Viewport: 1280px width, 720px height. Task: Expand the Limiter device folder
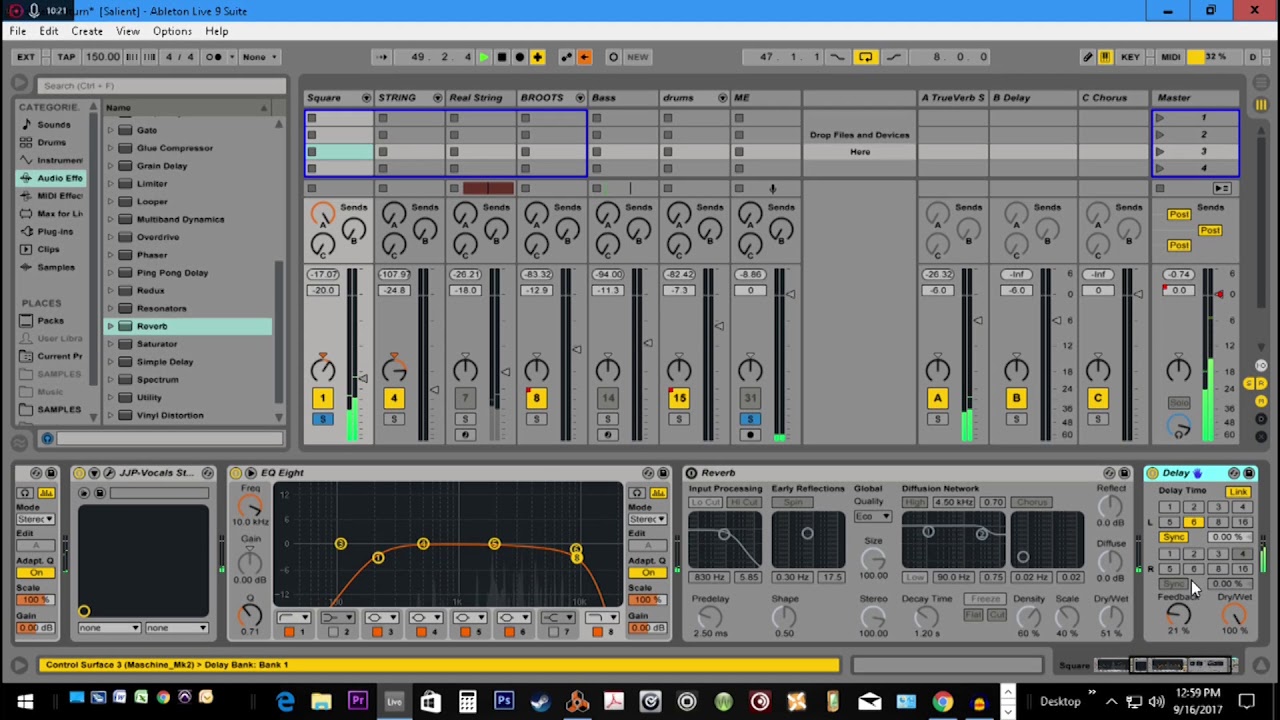(x=110, y=184)
